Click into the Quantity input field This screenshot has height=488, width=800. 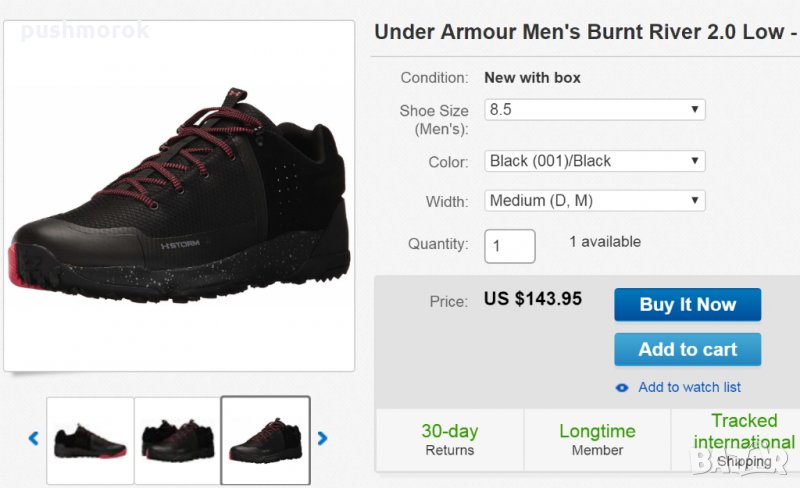click(510, 245)
